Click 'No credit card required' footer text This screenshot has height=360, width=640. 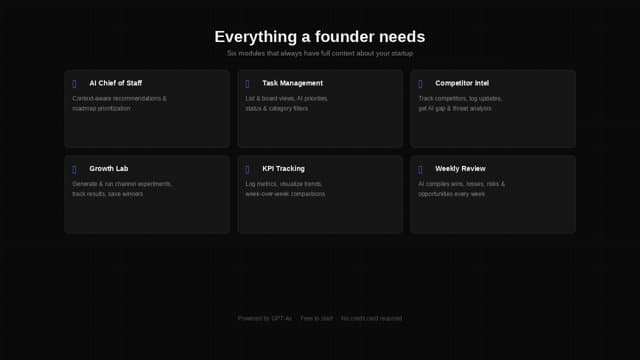371,318
